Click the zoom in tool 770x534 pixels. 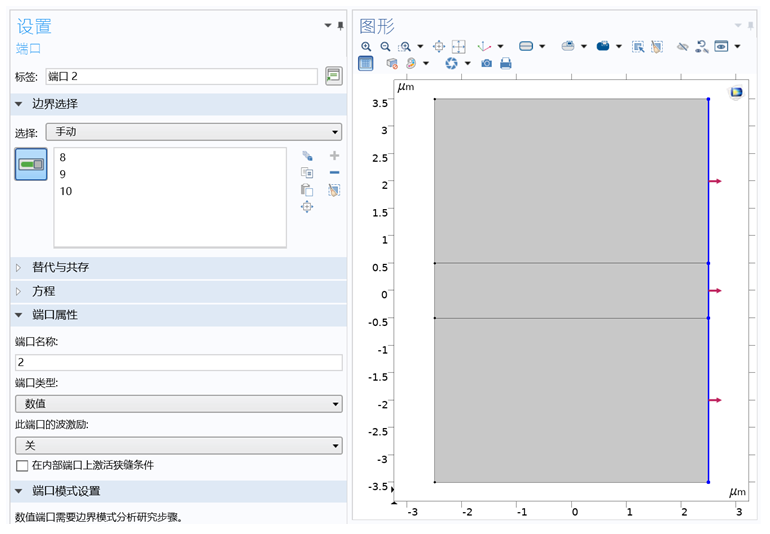point(366,47)
